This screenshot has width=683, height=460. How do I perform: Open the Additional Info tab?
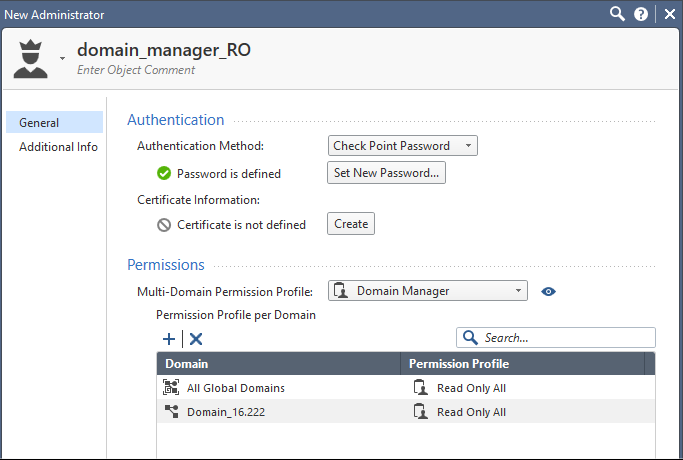coord(58,147)
